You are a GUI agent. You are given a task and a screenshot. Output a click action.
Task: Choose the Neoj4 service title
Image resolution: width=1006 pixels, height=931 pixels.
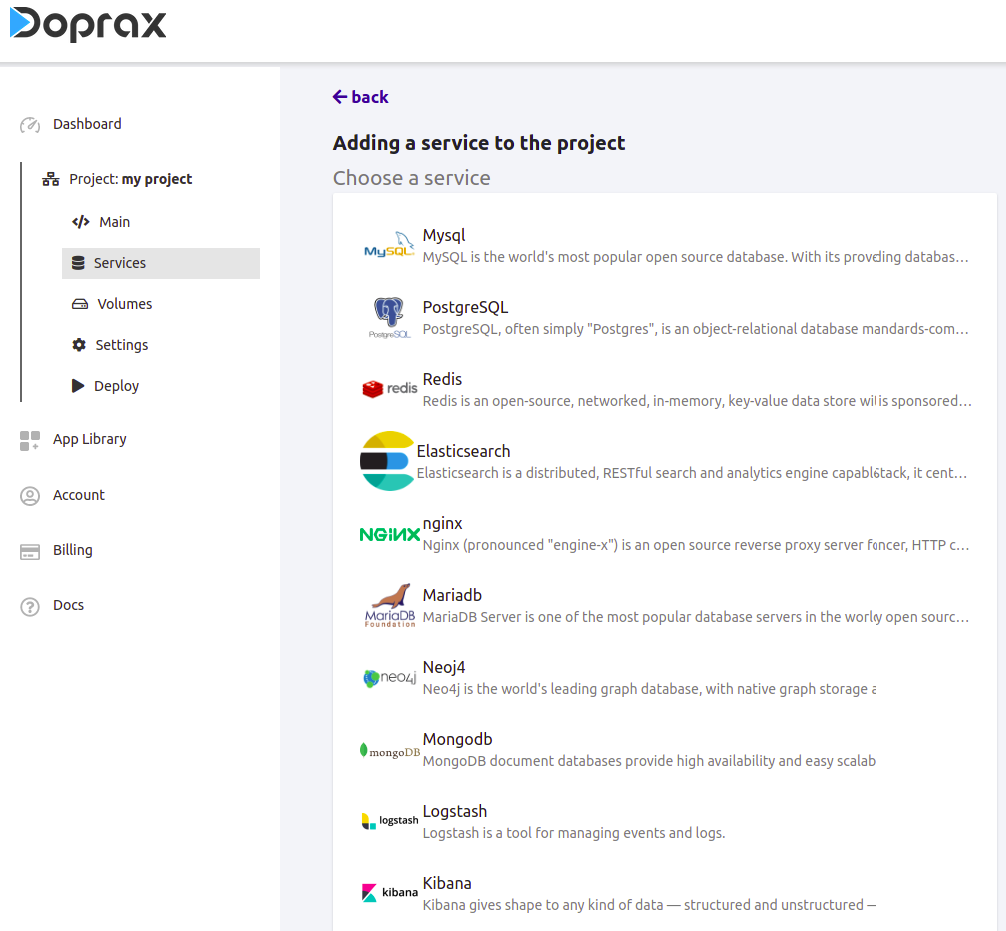[444, 667]
